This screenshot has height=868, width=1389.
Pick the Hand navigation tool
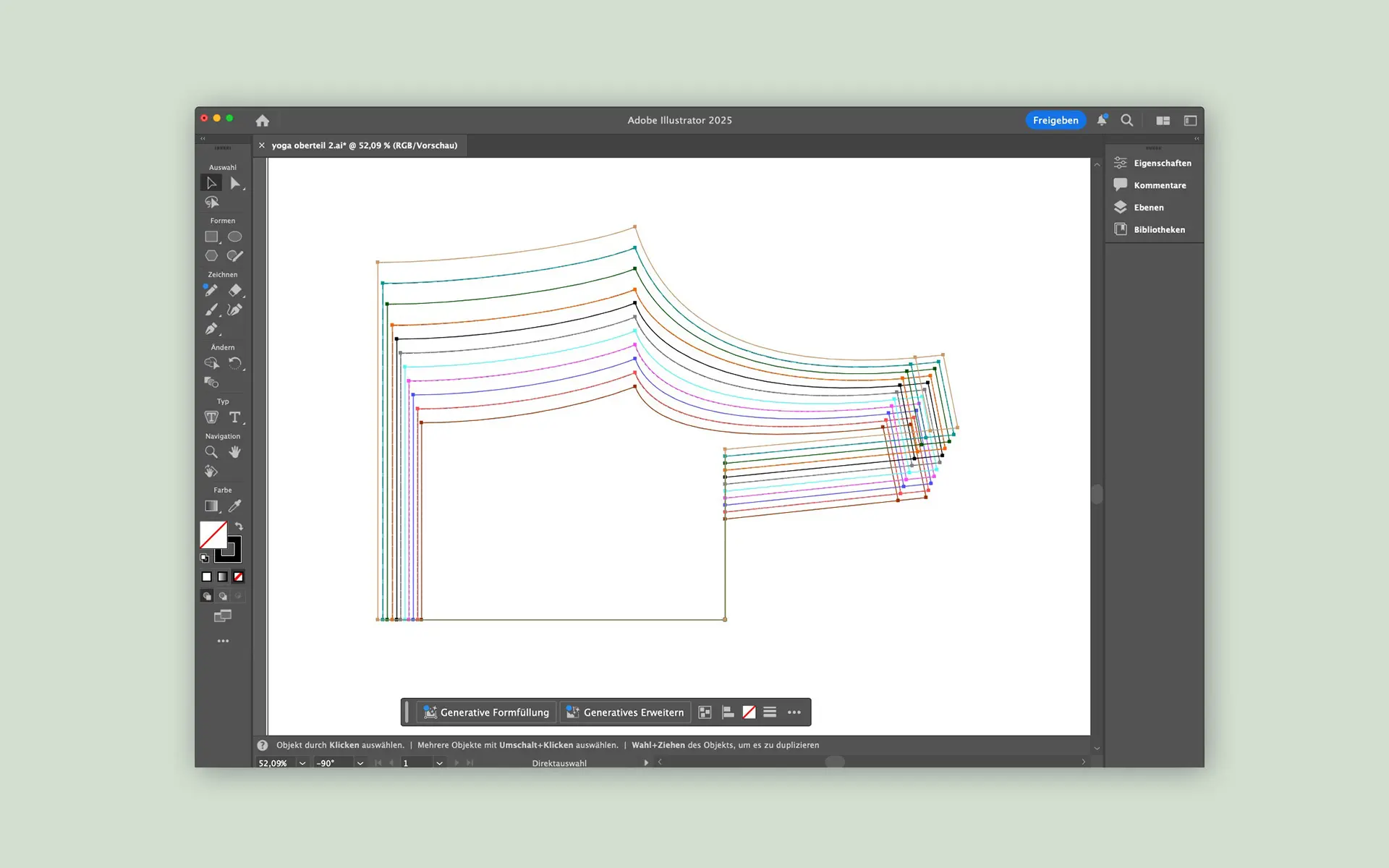(235, 453)
